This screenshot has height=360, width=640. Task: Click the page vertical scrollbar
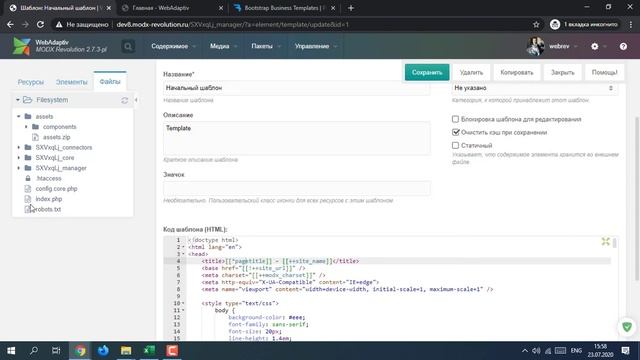[x=637, y=198]
